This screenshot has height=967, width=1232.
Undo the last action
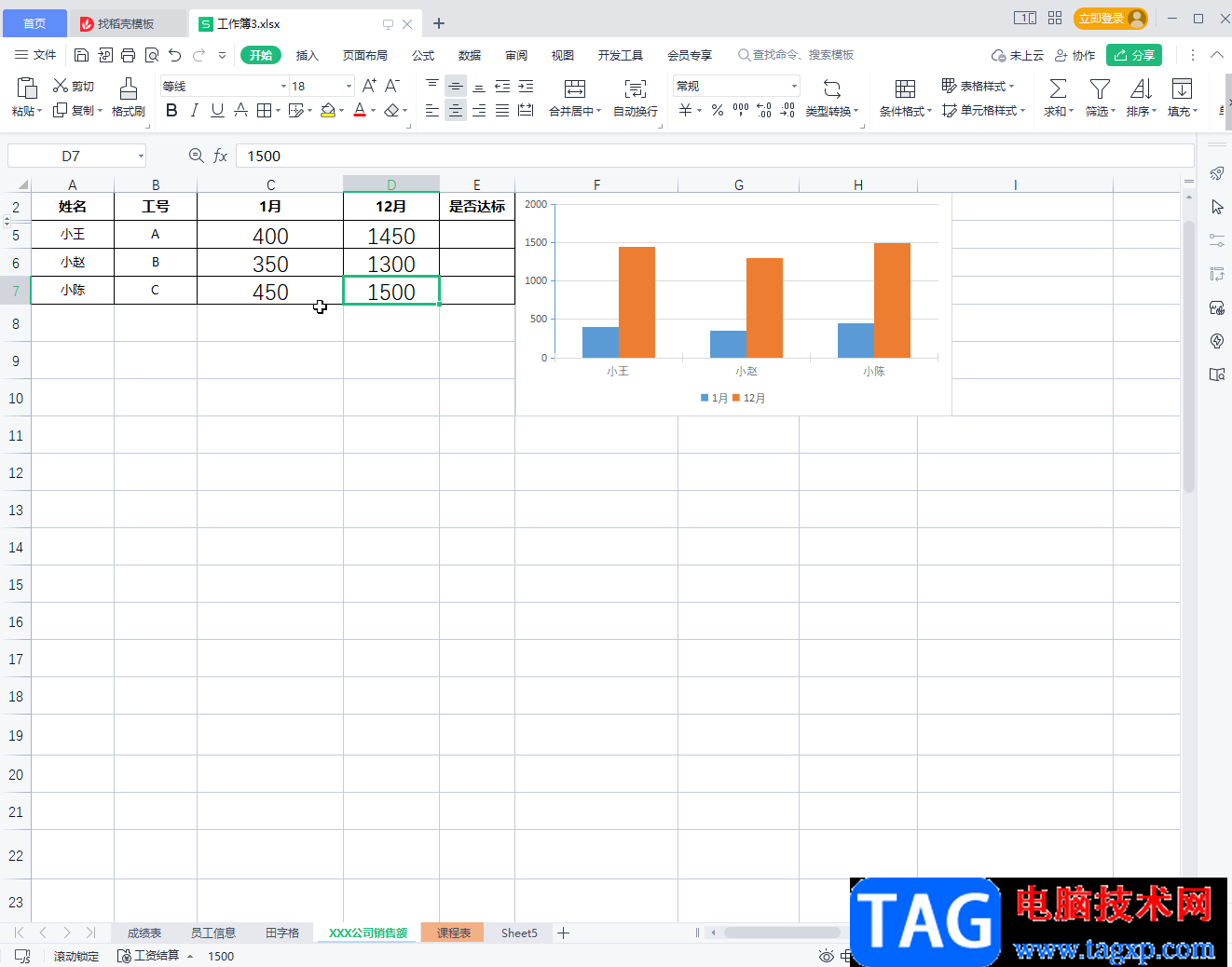(x=175, y=55)
